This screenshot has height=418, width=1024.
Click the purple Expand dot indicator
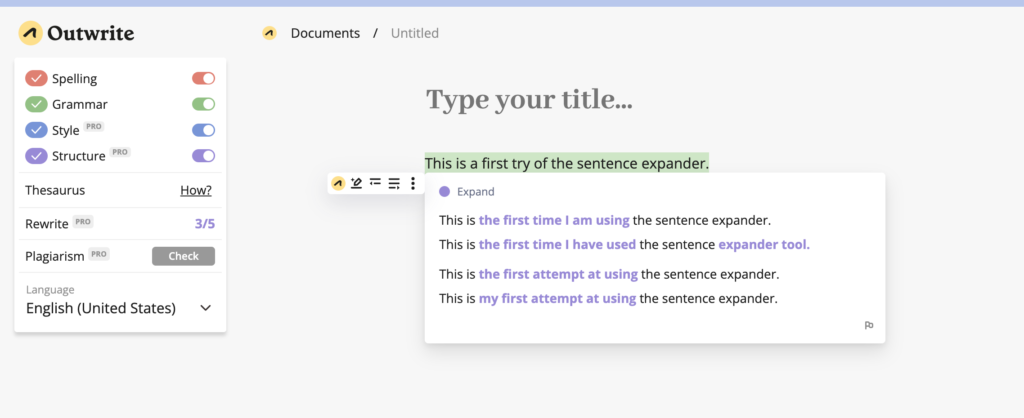pyautogui.click(x=445, y=192)
